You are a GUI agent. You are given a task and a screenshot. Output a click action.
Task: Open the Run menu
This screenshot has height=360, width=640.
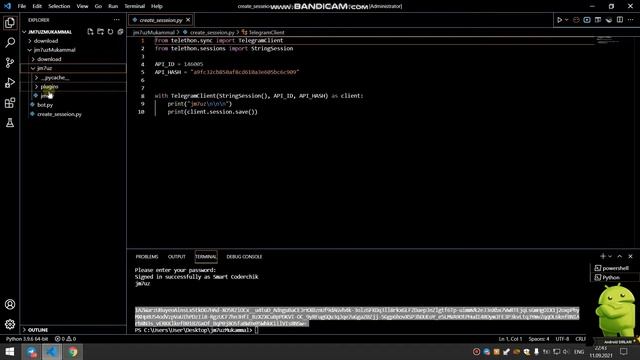(x=113, y=6)
